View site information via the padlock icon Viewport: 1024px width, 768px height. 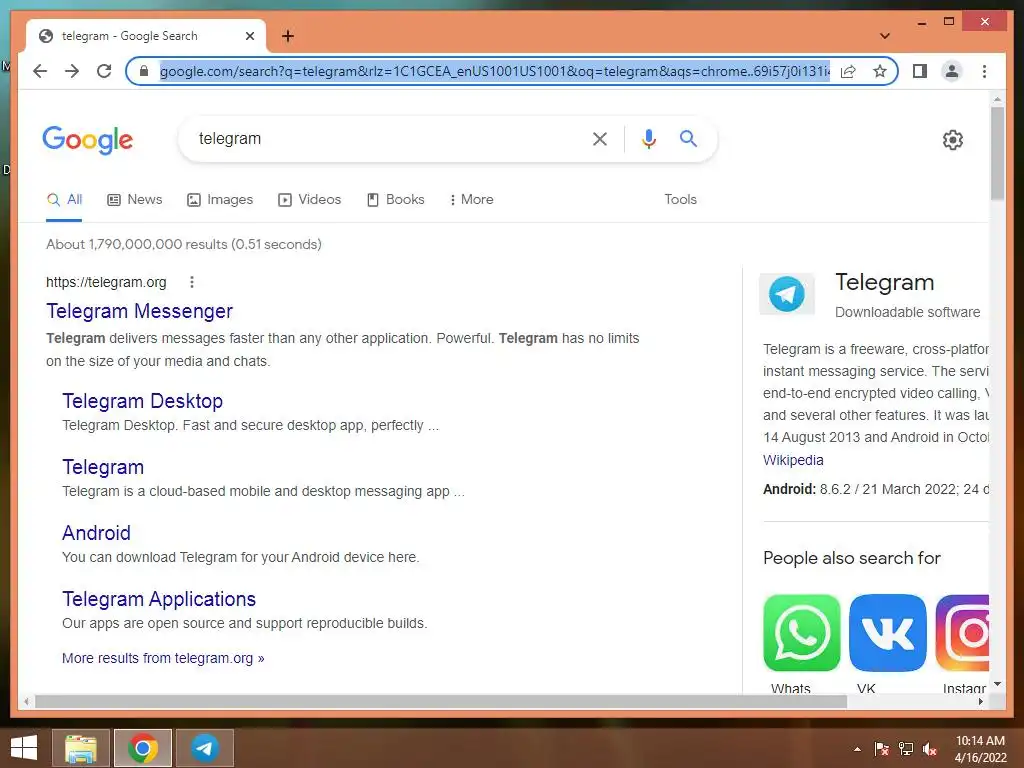tap(144, 71)
